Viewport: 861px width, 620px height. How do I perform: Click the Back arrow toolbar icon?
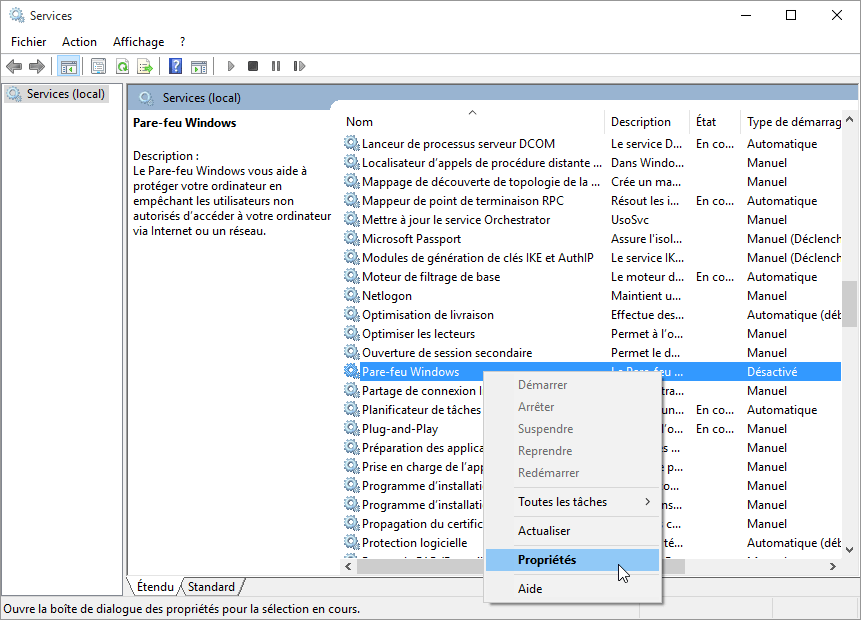pos(14,66)
